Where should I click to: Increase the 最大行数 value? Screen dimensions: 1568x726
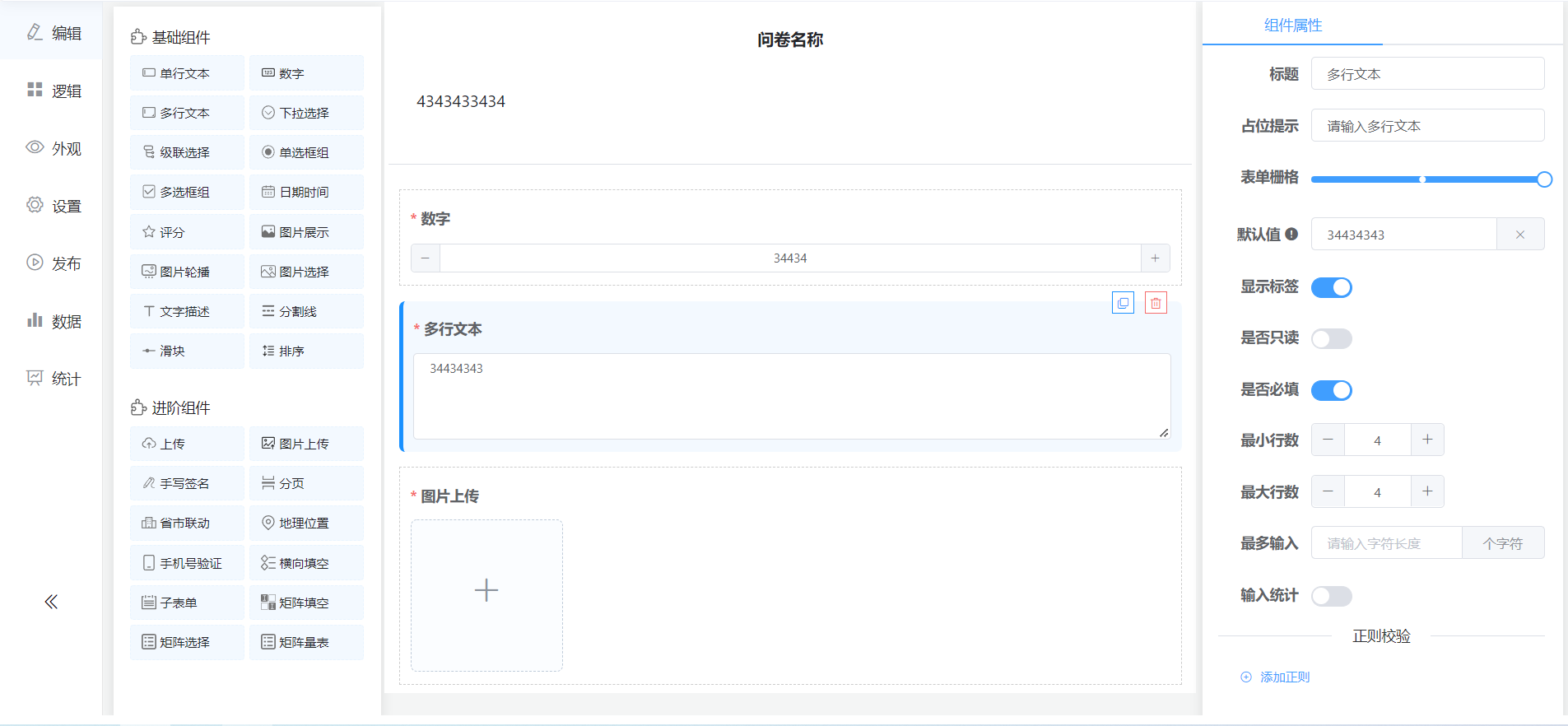coord(1427,491)
